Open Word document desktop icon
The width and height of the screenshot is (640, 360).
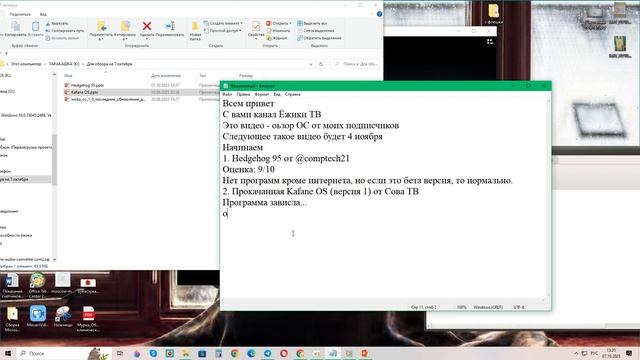coord(12,285)
